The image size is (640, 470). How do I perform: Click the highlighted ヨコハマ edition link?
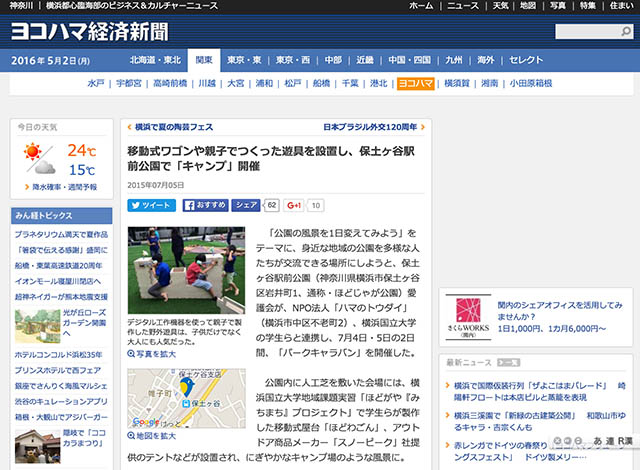(416, 83)
